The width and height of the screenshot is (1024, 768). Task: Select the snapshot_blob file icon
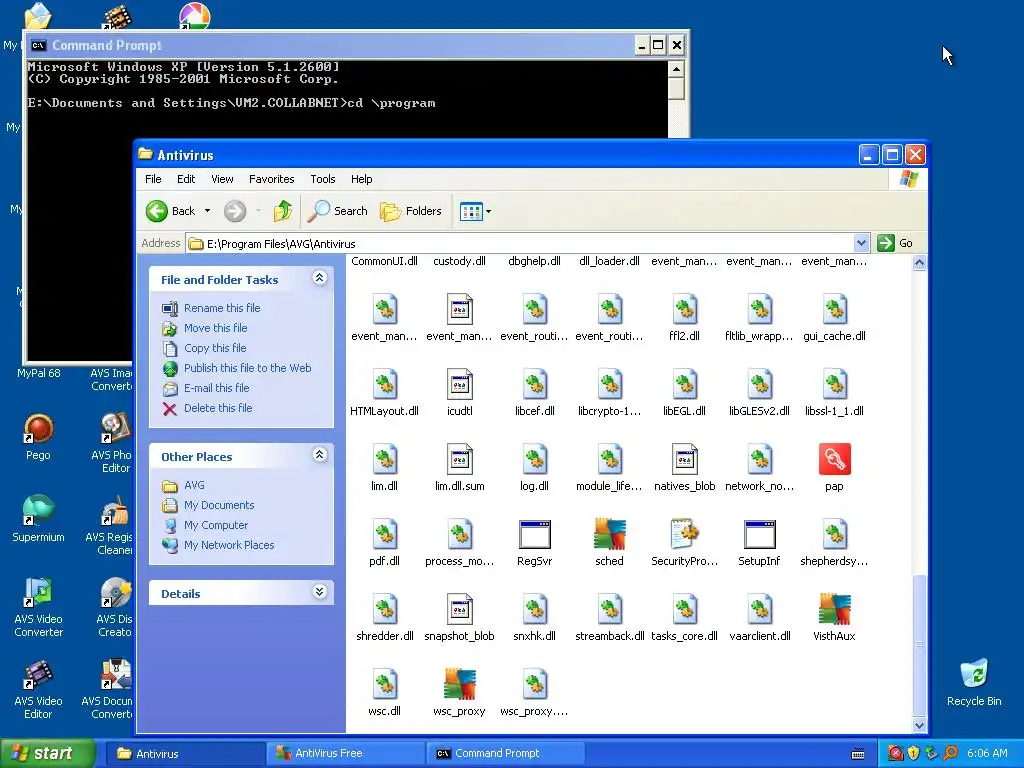point(459,609)
